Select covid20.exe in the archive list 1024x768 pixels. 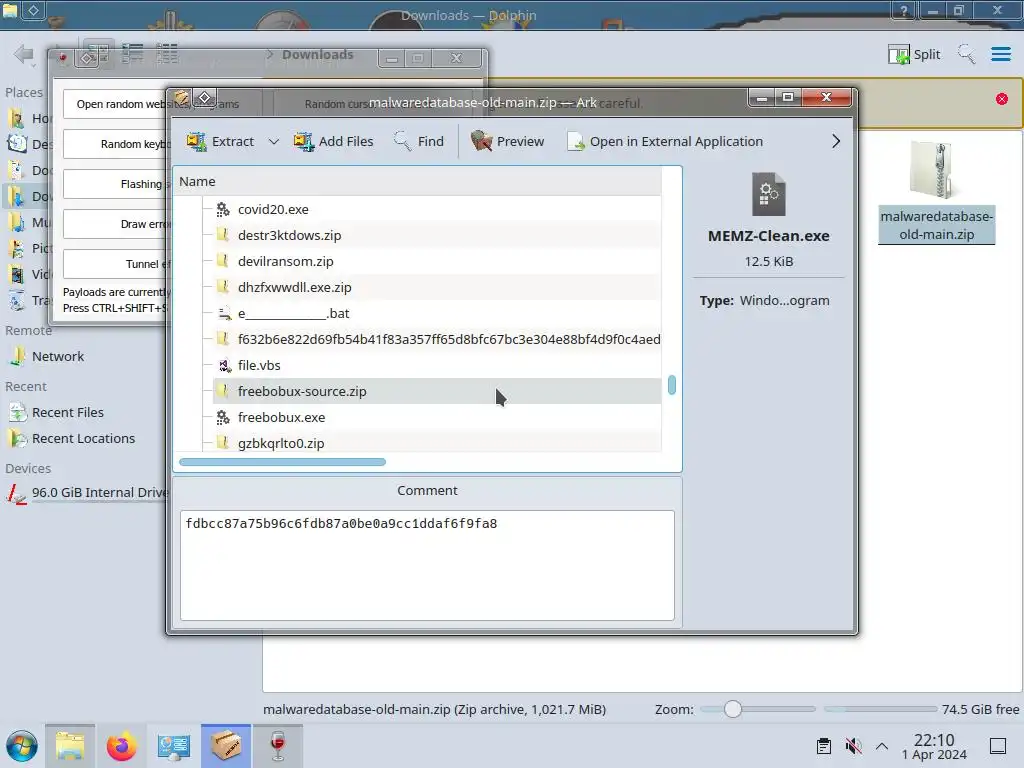437,209
